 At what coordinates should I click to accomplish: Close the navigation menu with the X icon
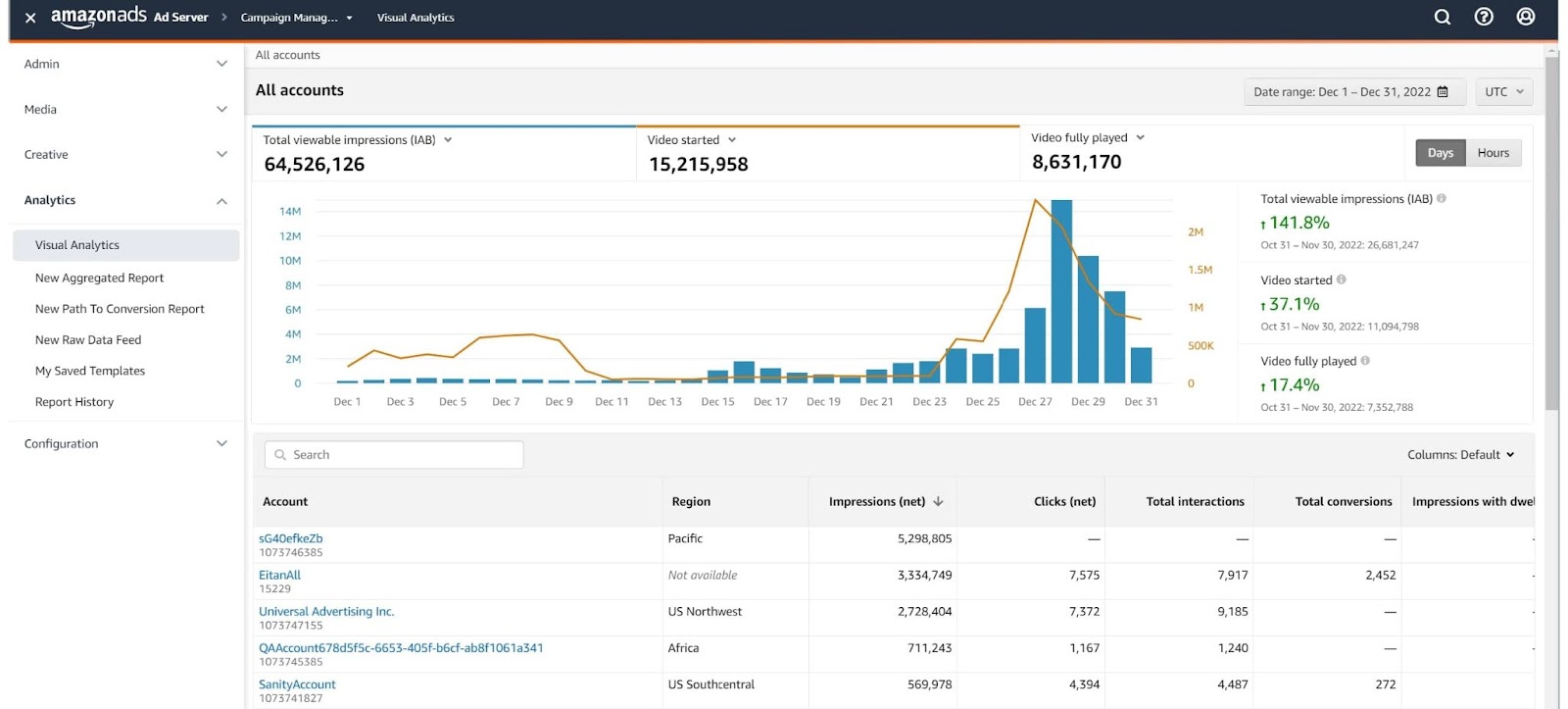30,18
